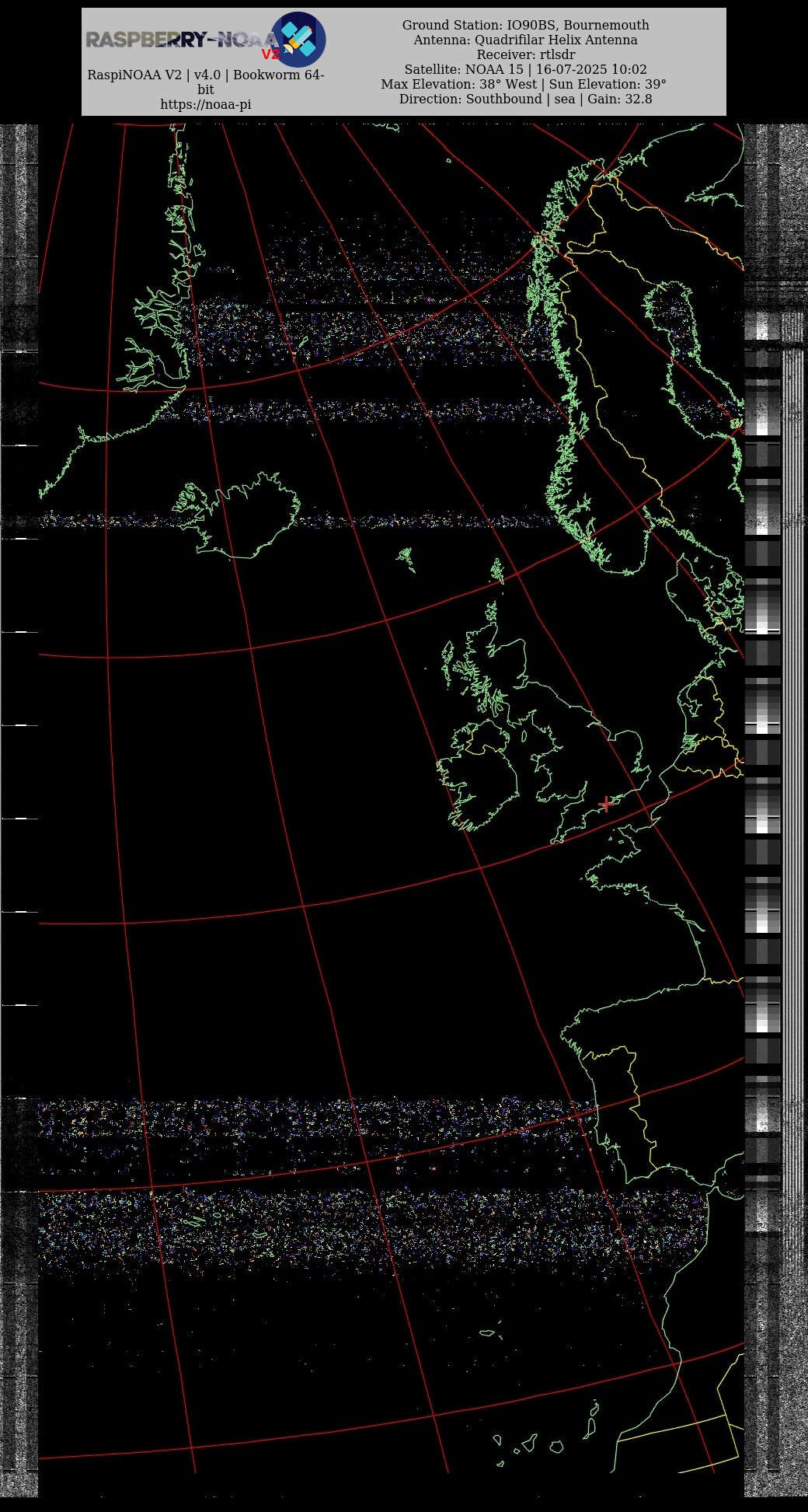Screen dimensions: 808x1512
Task: Click 'Direction: Southbound | sea | Gain: 32.8' line
Action: (x=526, y=99)
